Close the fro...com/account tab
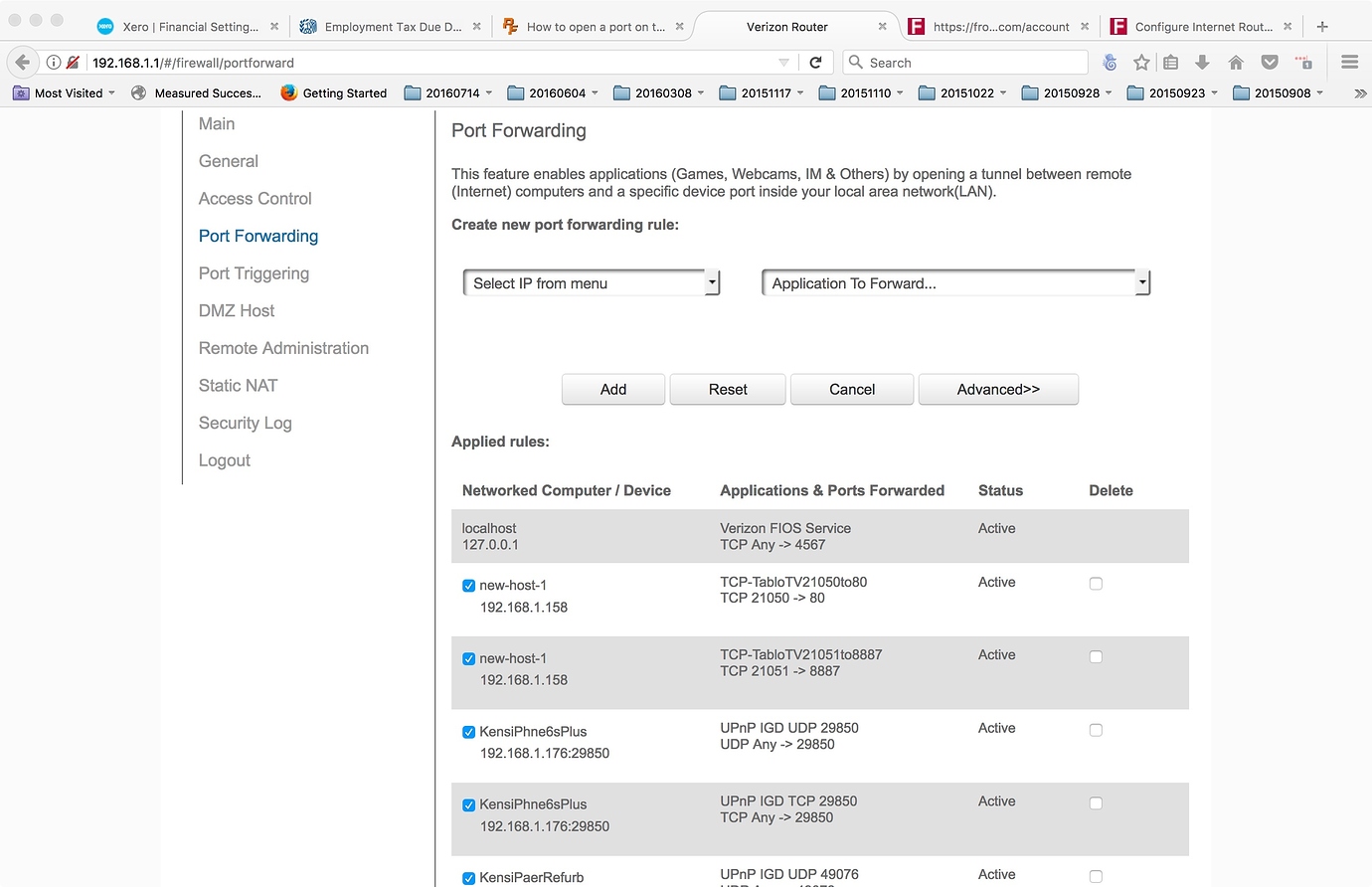The image size is (1372, 887). pyautogui.click(x=1085, y=27)
